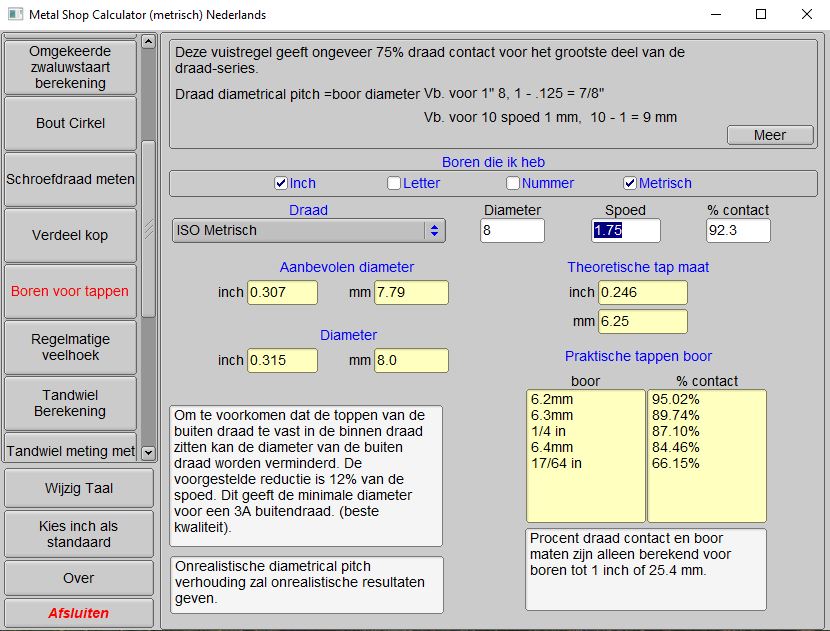The image size is (830, 631).
Task: Click the sidebar scroll down arrow
Action: coord(149,453)
